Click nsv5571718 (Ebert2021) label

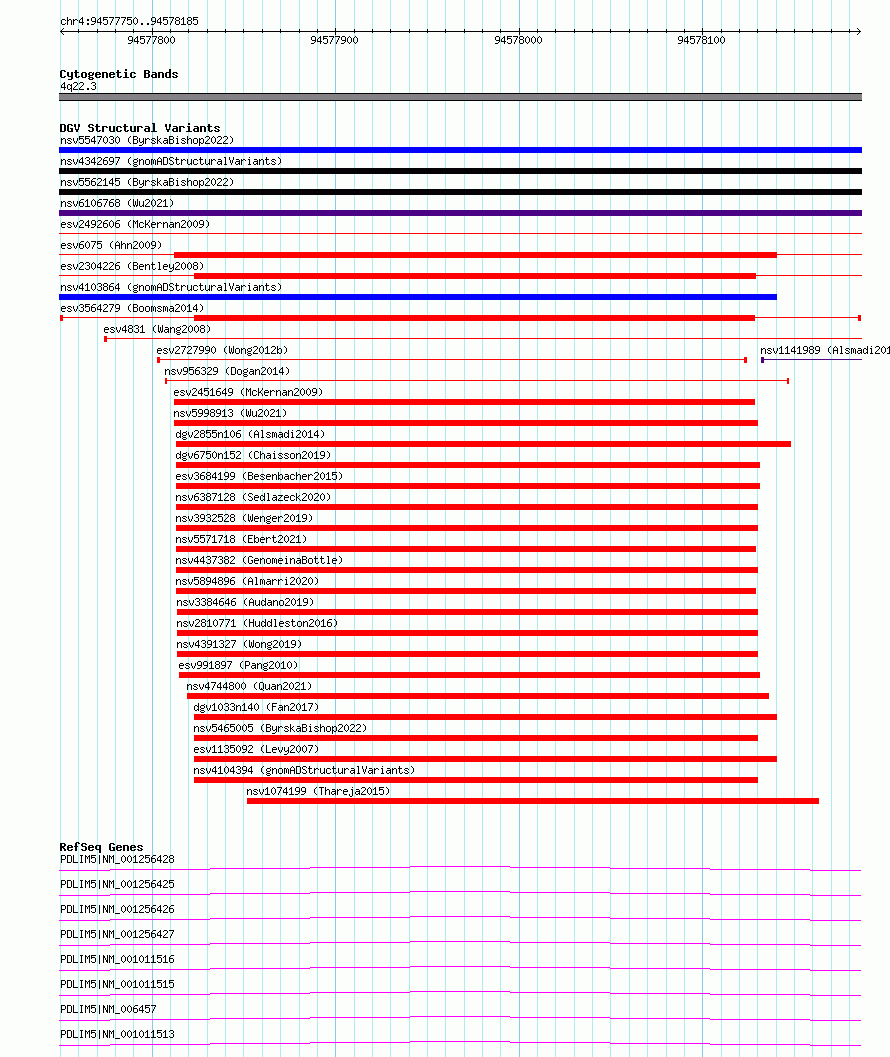click(x=241, y=539)
